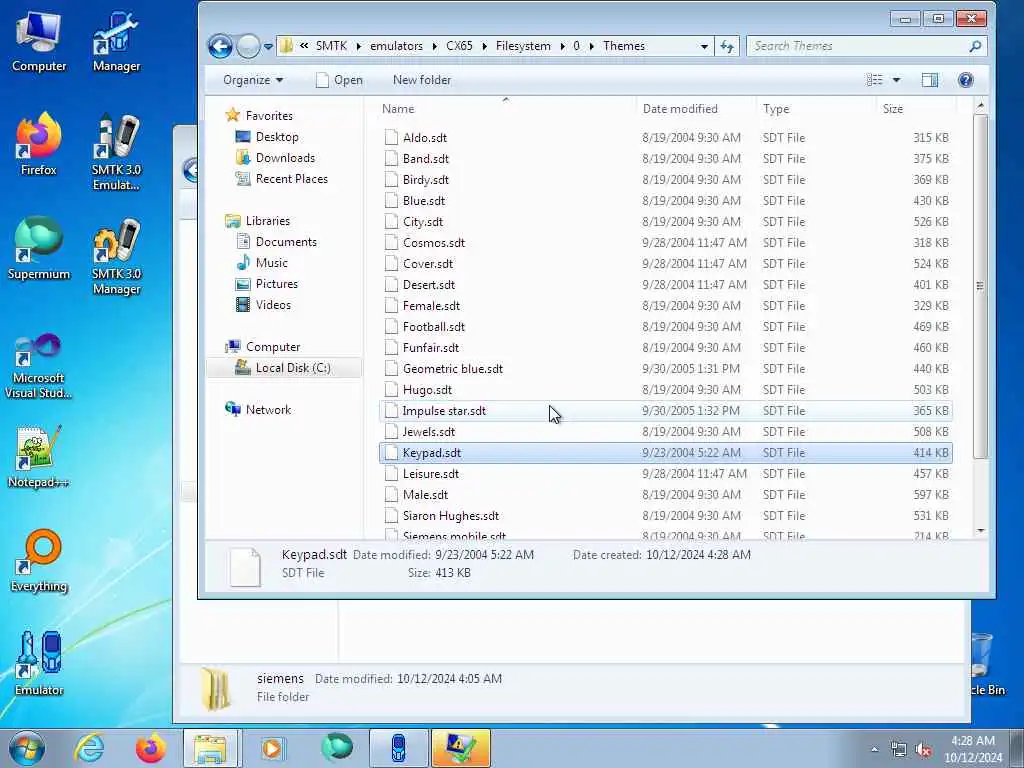This screenshot has width=1024, height=768.
Task: Open Microsoft Visual Studio desktop shortcut
Action: point(39,366)
